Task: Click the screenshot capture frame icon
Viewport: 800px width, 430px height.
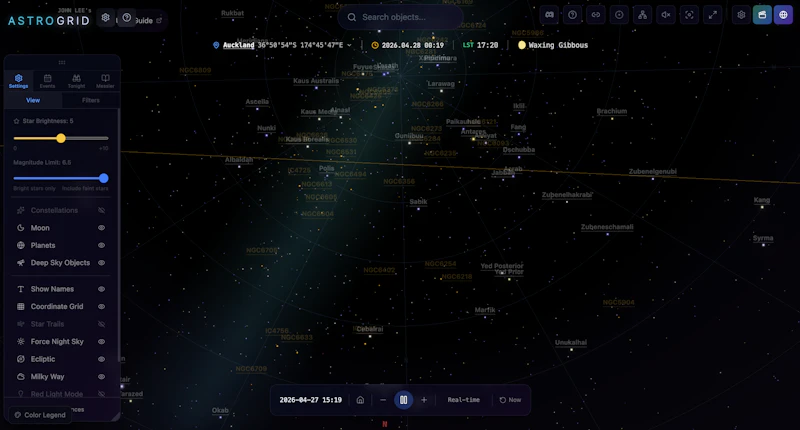Action: (689, 15)
